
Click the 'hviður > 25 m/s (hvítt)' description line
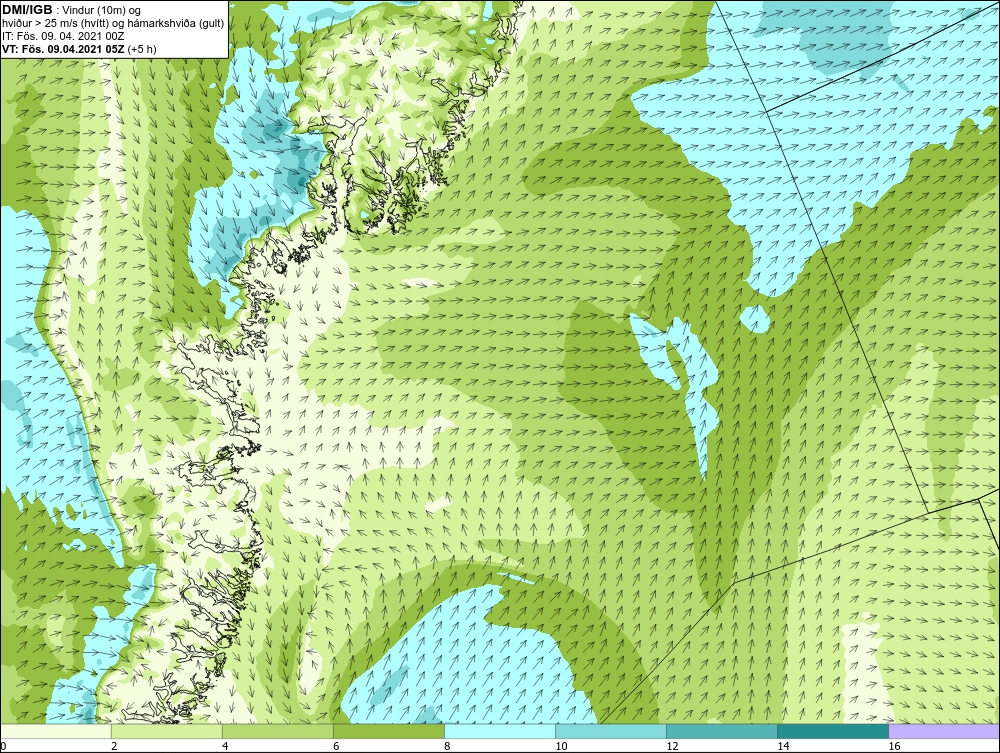tap(113, 23)
